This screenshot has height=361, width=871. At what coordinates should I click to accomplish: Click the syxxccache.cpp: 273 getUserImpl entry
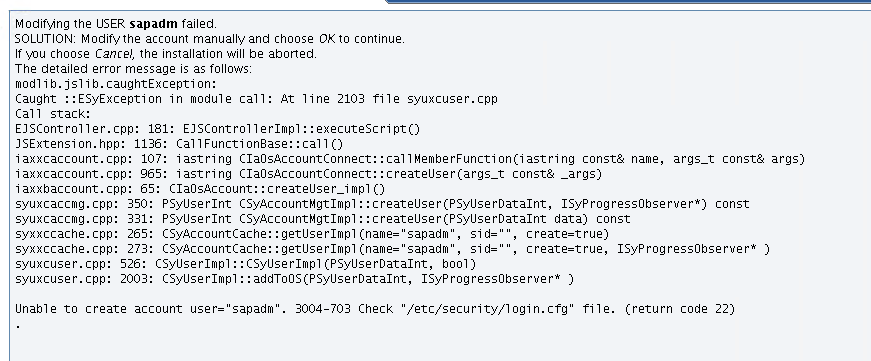pyautogui.click(x=393, y=249)
